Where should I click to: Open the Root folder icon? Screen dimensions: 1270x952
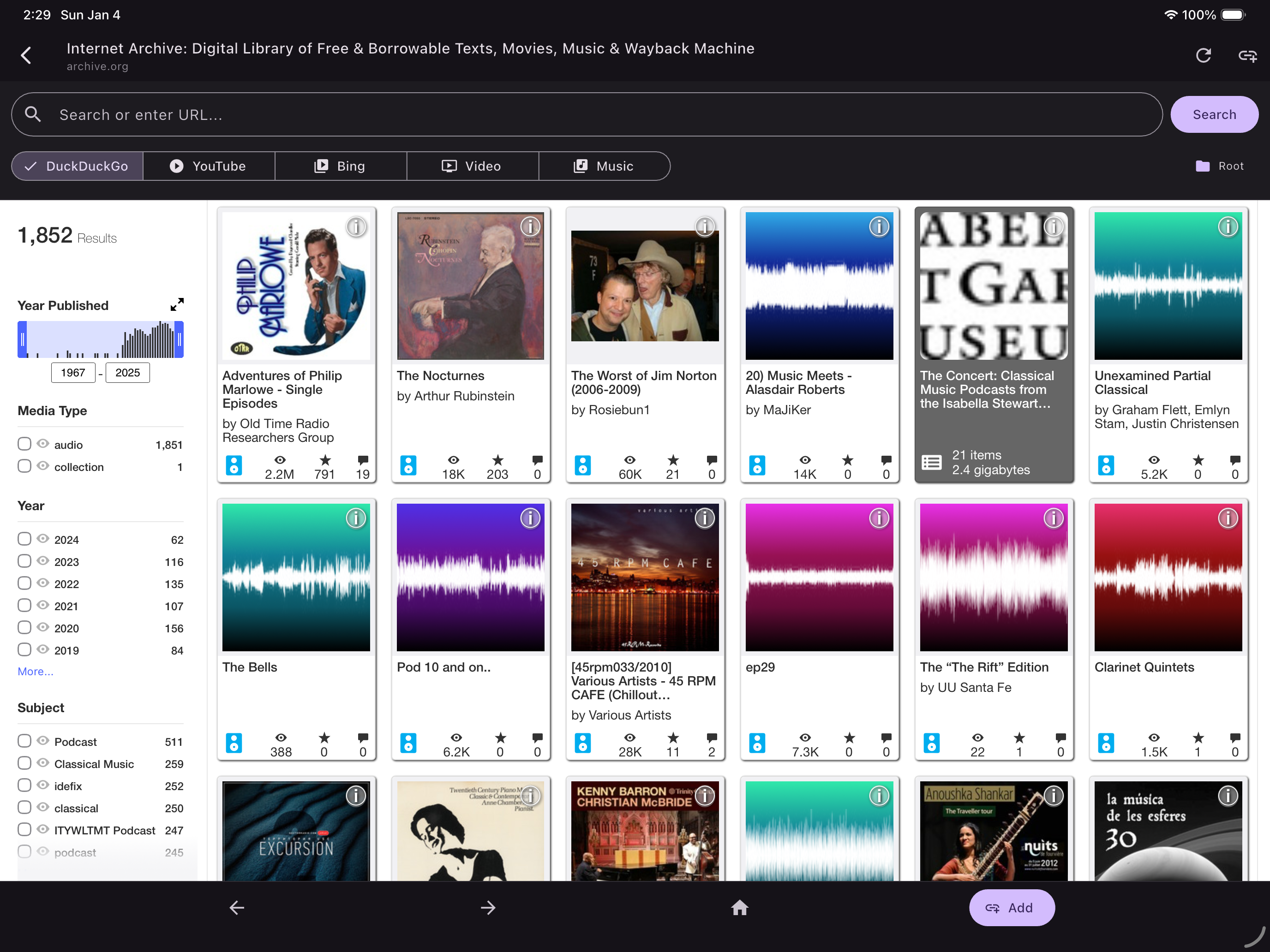[1202, 167]
